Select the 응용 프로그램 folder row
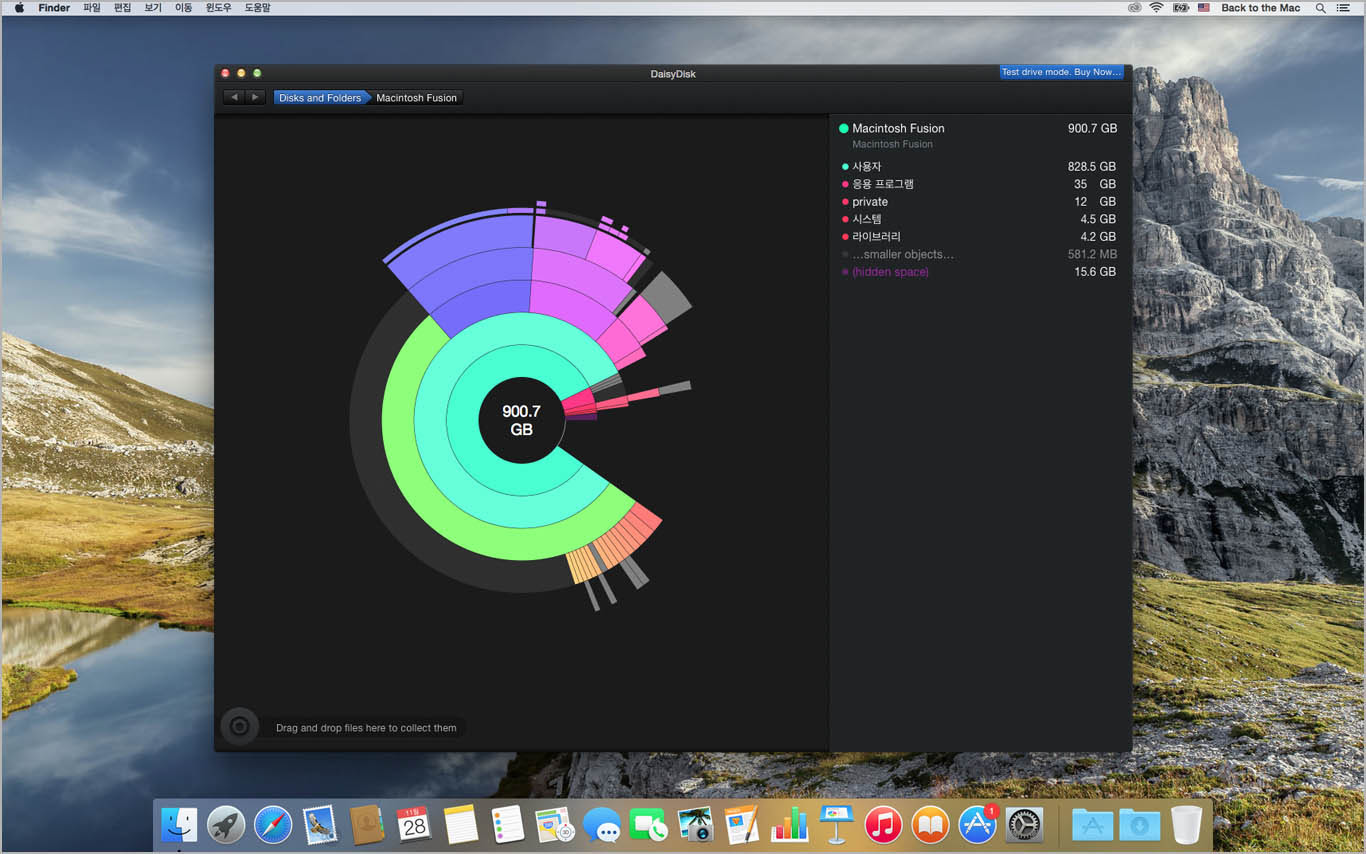This screenshot has width=1366, height=854. click(979, 184)
